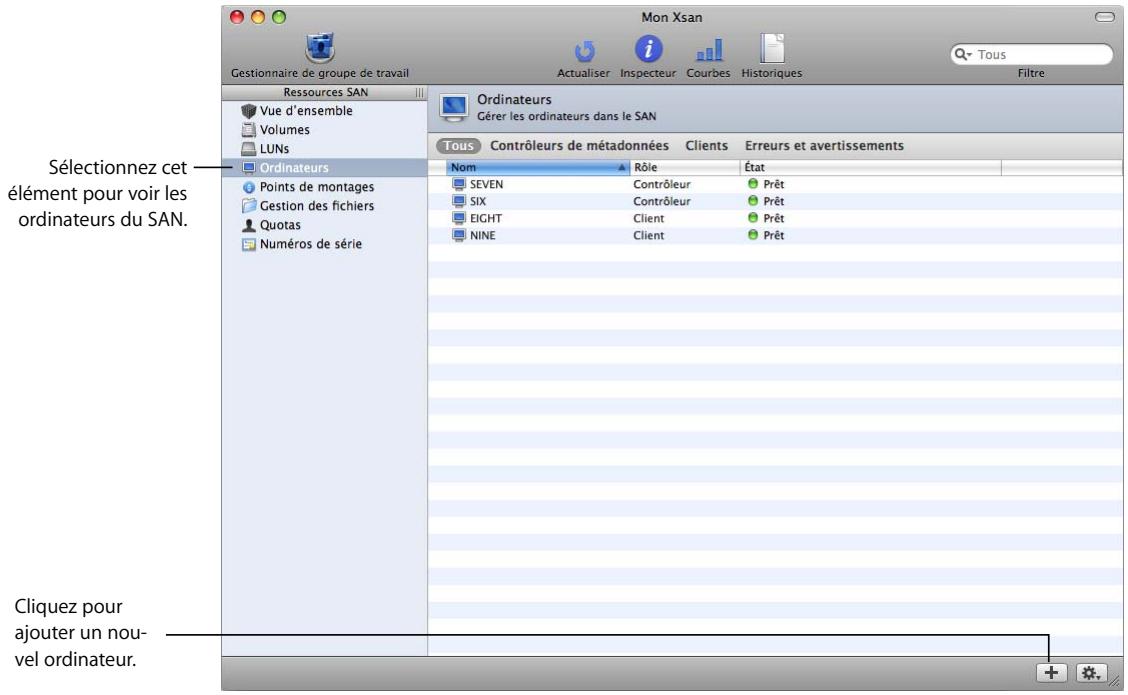Click the computer icon beside EIGHT
The width and height of the screenshot is (1128, 695).
point(459,218)
